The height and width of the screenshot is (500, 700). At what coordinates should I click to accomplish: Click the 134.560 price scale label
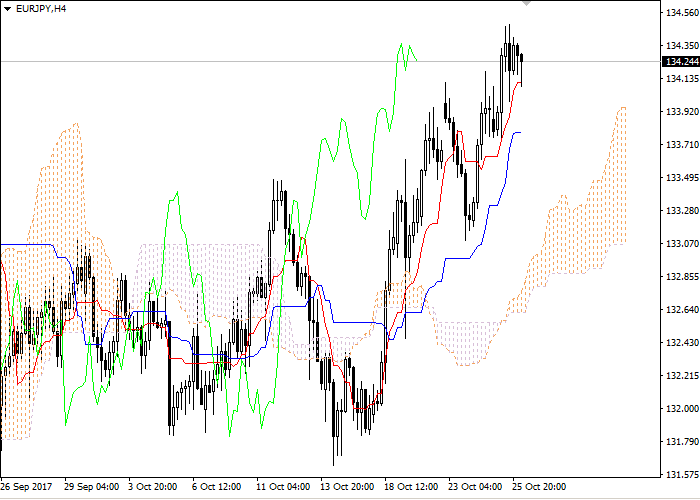tap(682, 13)
